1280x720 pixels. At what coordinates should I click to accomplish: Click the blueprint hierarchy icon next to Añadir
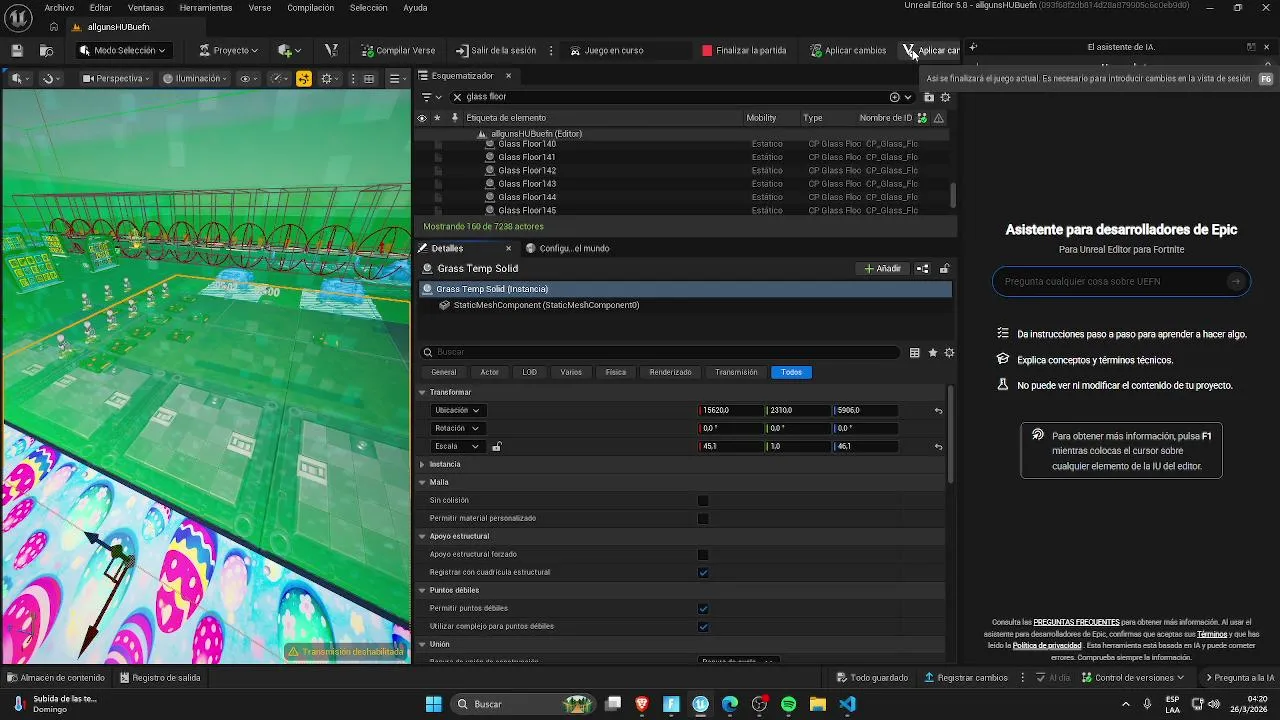click(922, 268)
